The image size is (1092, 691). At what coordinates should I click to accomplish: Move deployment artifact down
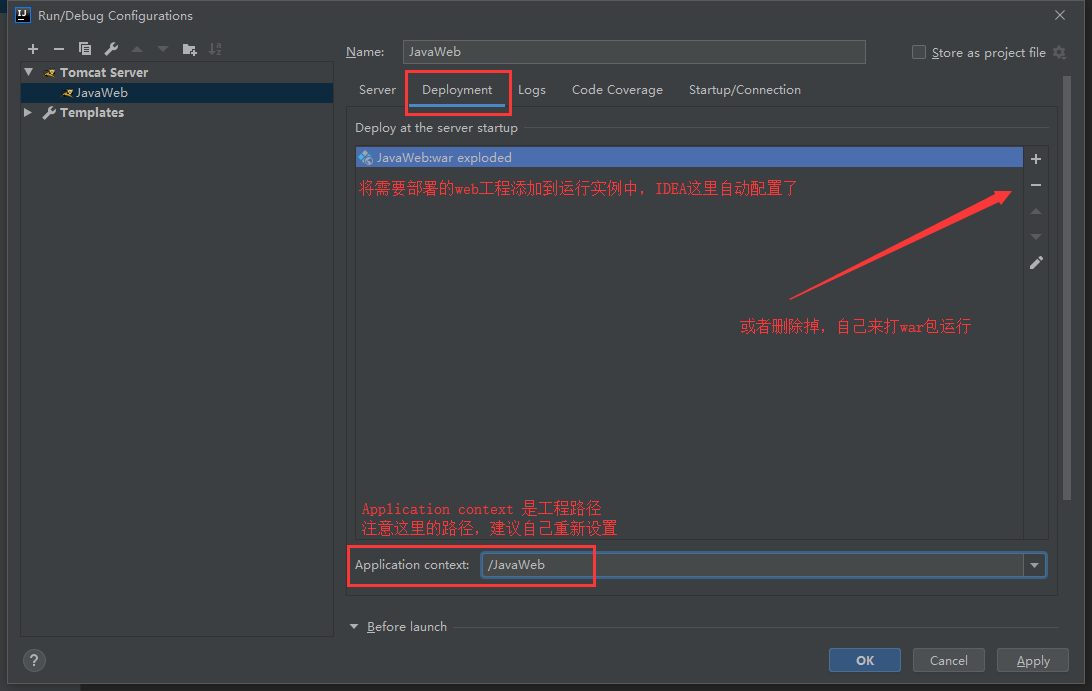point(1036,237)
